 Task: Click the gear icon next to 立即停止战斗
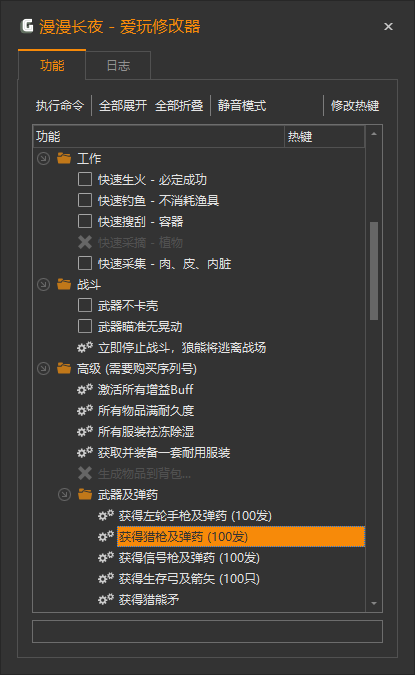click(85, 347)
